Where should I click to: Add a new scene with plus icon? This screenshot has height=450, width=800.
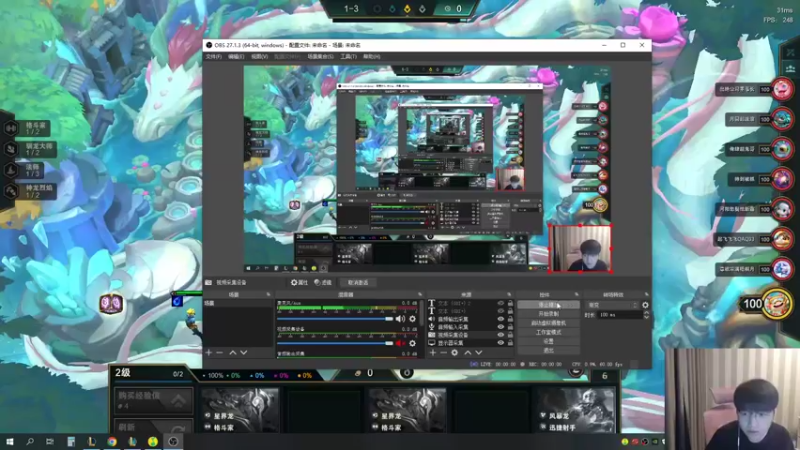209,353
